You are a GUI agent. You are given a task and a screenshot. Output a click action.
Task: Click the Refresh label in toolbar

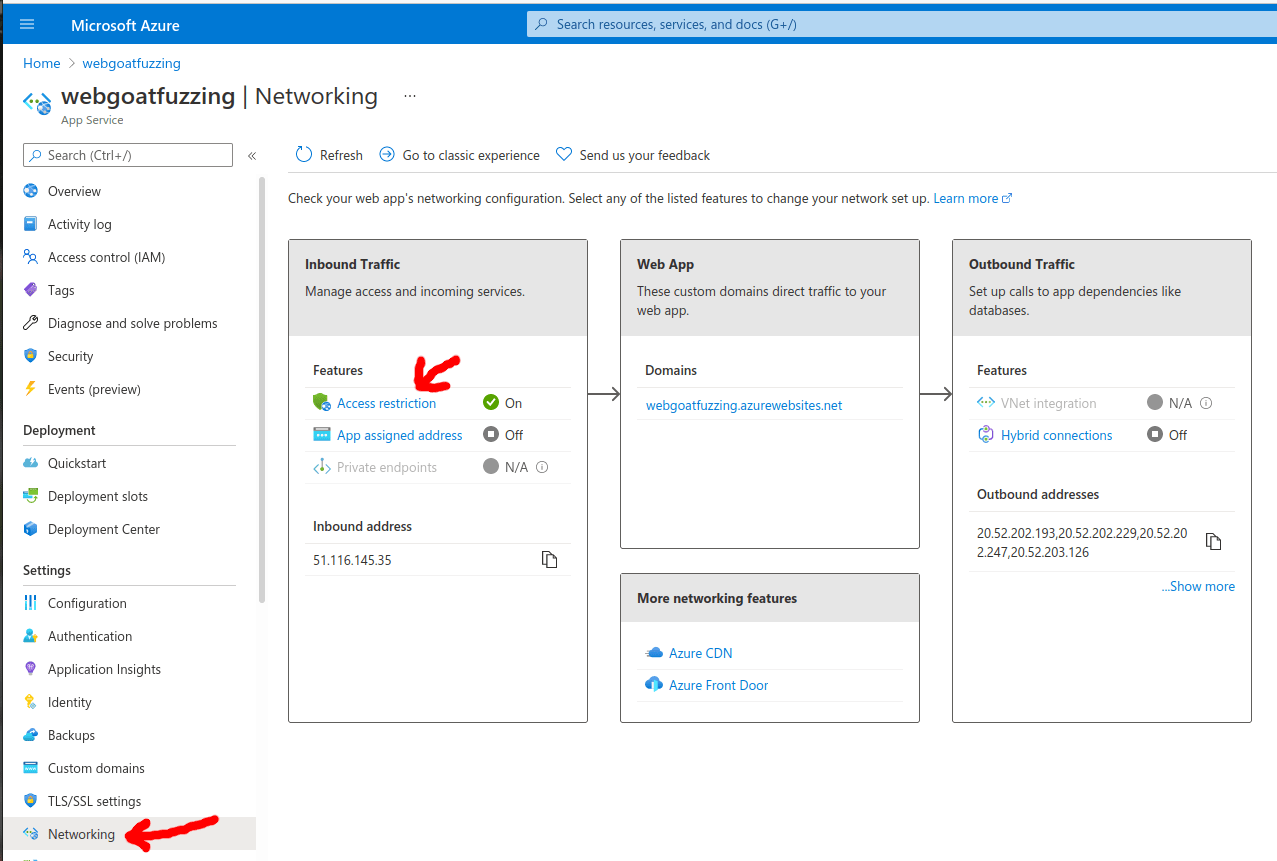tap(341, 155)
